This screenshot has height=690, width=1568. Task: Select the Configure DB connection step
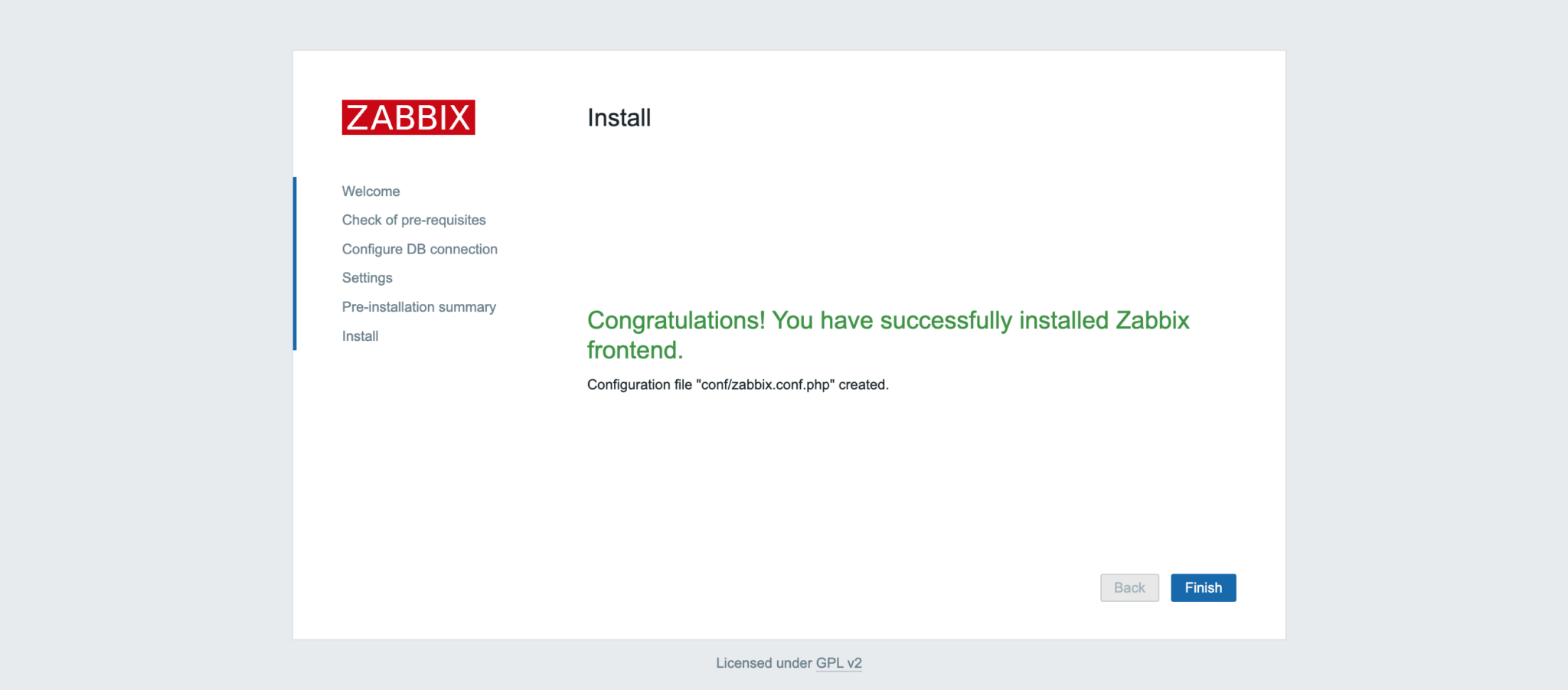[419, 248]
